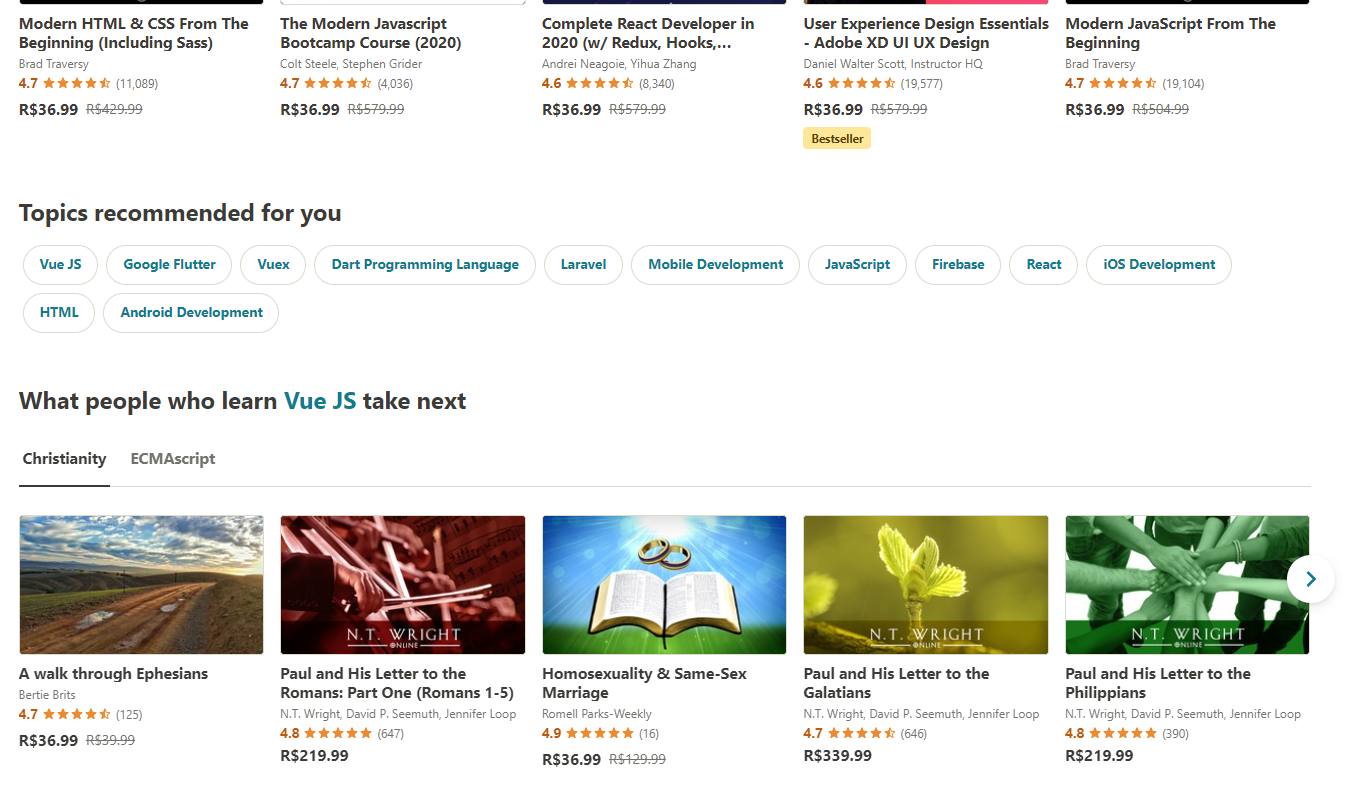Image resolution: width=1346 pixels, height=794 pixels.
Task: Select the Vue JS topic chip
Action: [x=60, y=265]
